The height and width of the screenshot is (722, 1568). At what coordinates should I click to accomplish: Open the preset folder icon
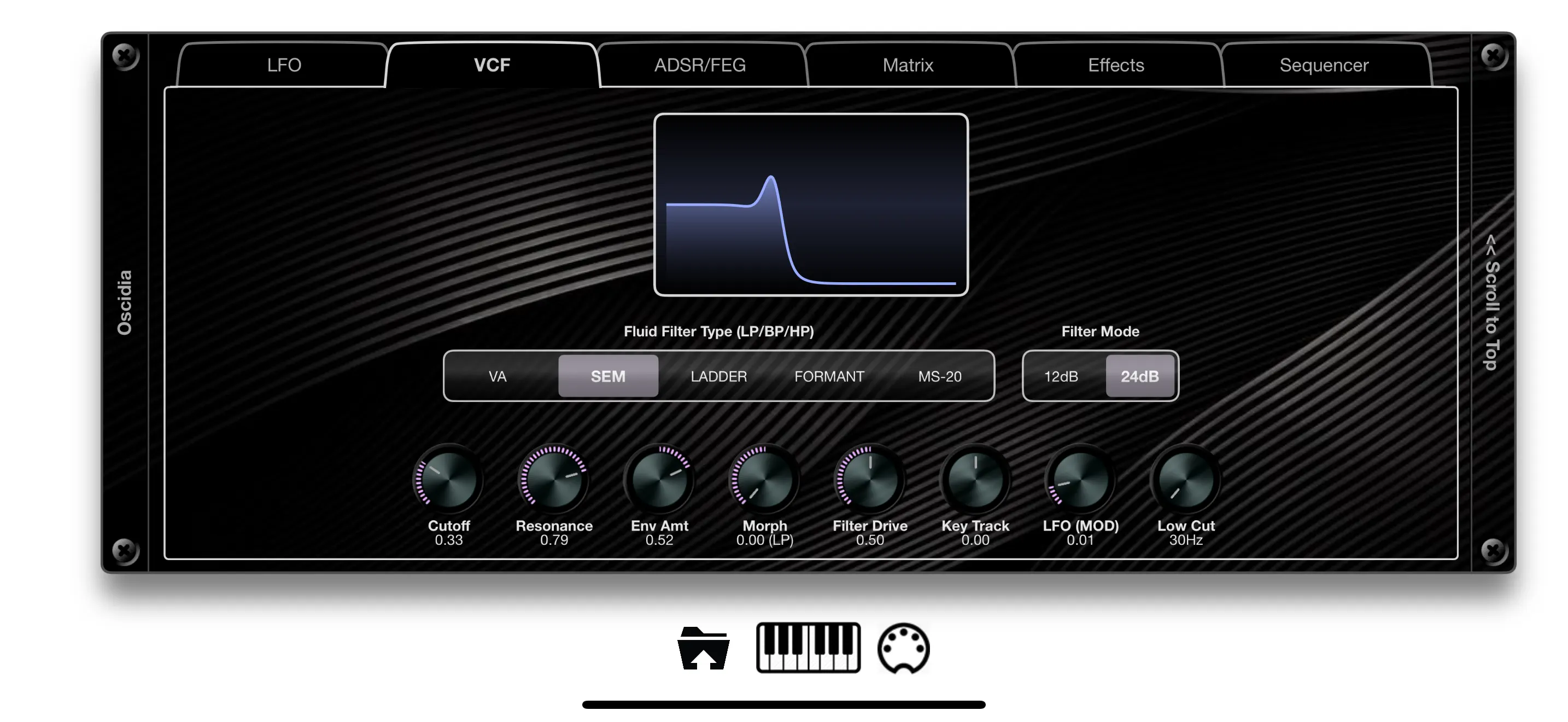tap(703, 648)
